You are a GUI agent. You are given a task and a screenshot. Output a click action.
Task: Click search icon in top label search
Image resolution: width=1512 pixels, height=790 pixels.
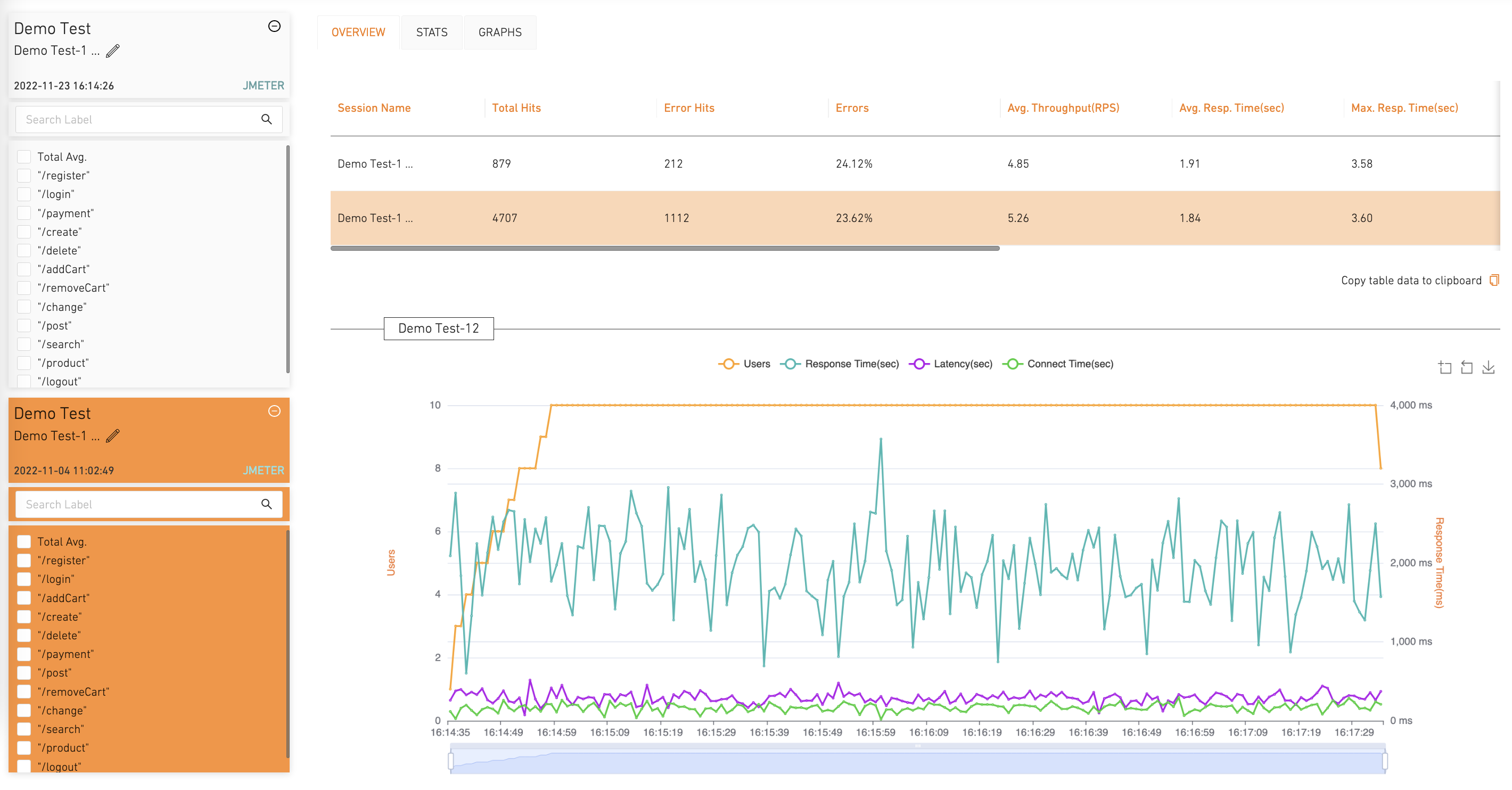[267, 119]
